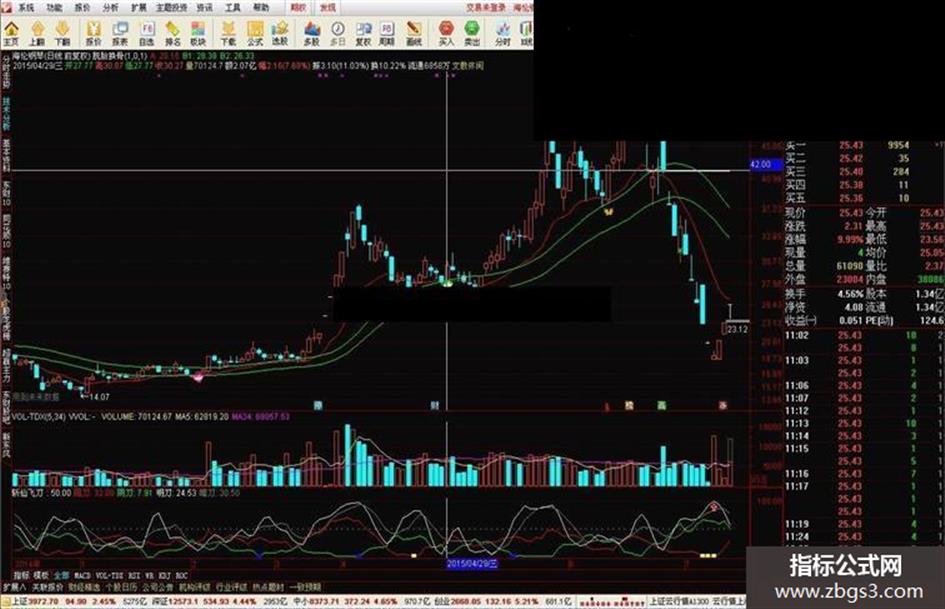Switch sub-chart to VOL-TDX indicator

pos(110,576)
